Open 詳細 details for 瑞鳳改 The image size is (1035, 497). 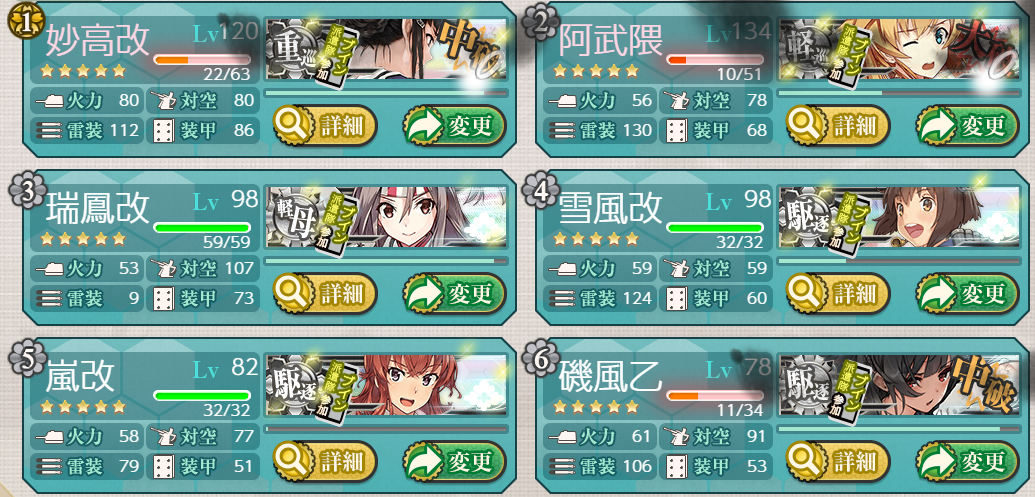324,294
